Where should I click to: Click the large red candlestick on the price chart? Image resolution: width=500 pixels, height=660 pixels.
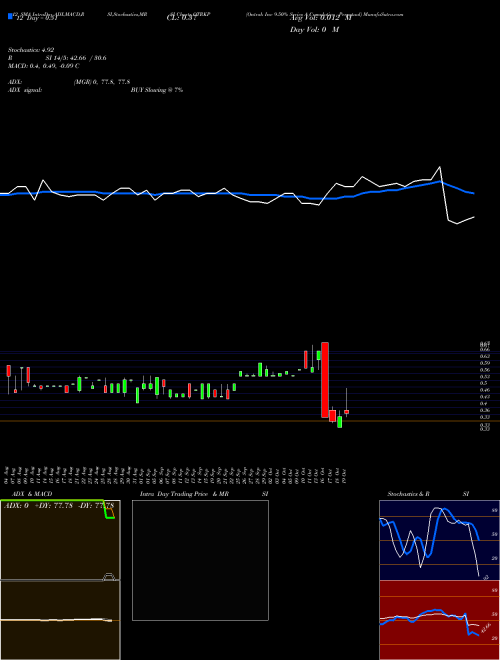325,380
